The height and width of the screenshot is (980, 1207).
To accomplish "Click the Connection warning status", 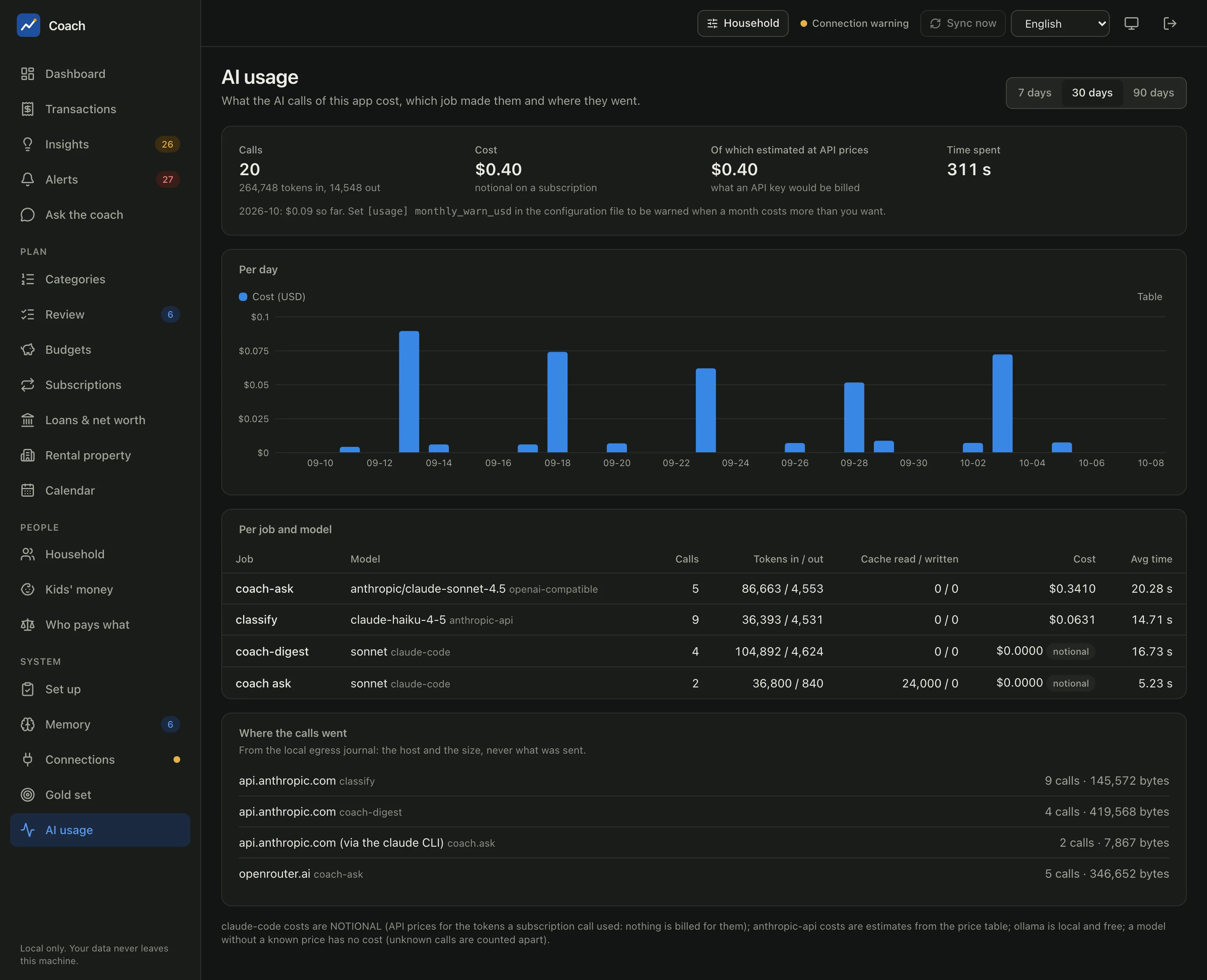I will pos(854,23).
